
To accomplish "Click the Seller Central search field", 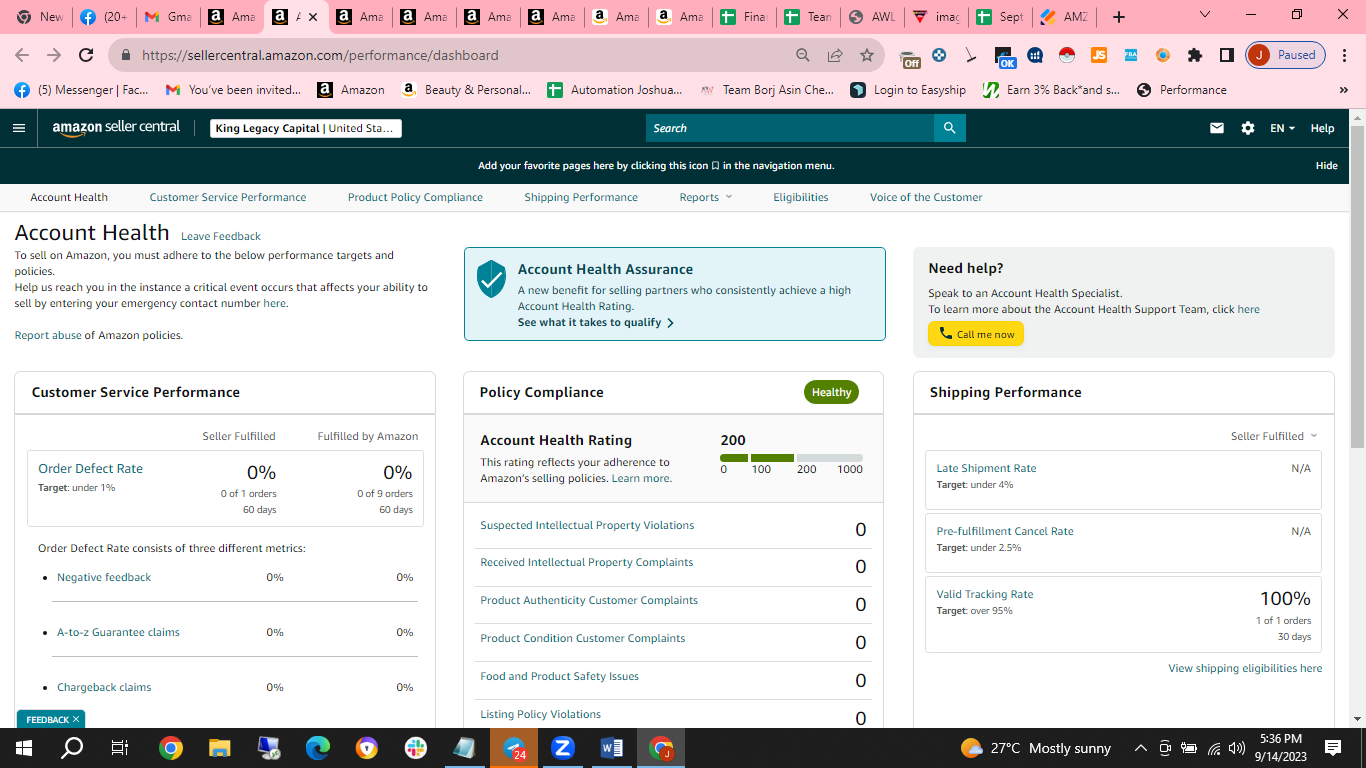I will 790,128.
